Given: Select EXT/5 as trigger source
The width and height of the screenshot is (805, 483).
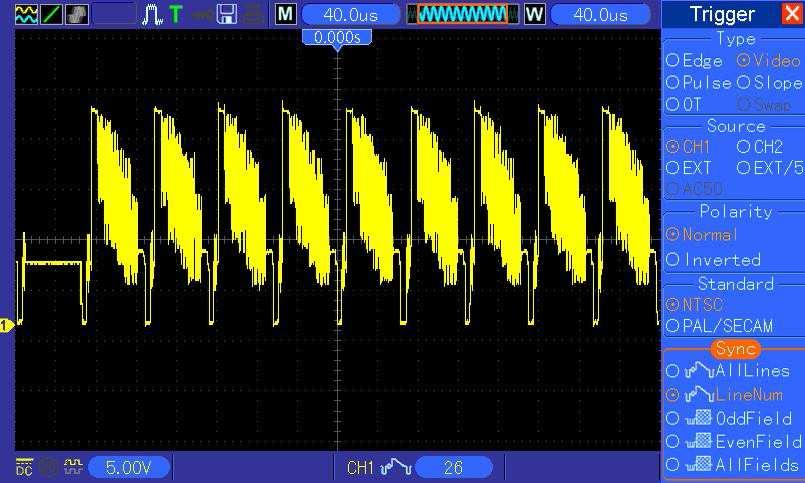Looking at the screenshot, I should click(x=770, y=168).
